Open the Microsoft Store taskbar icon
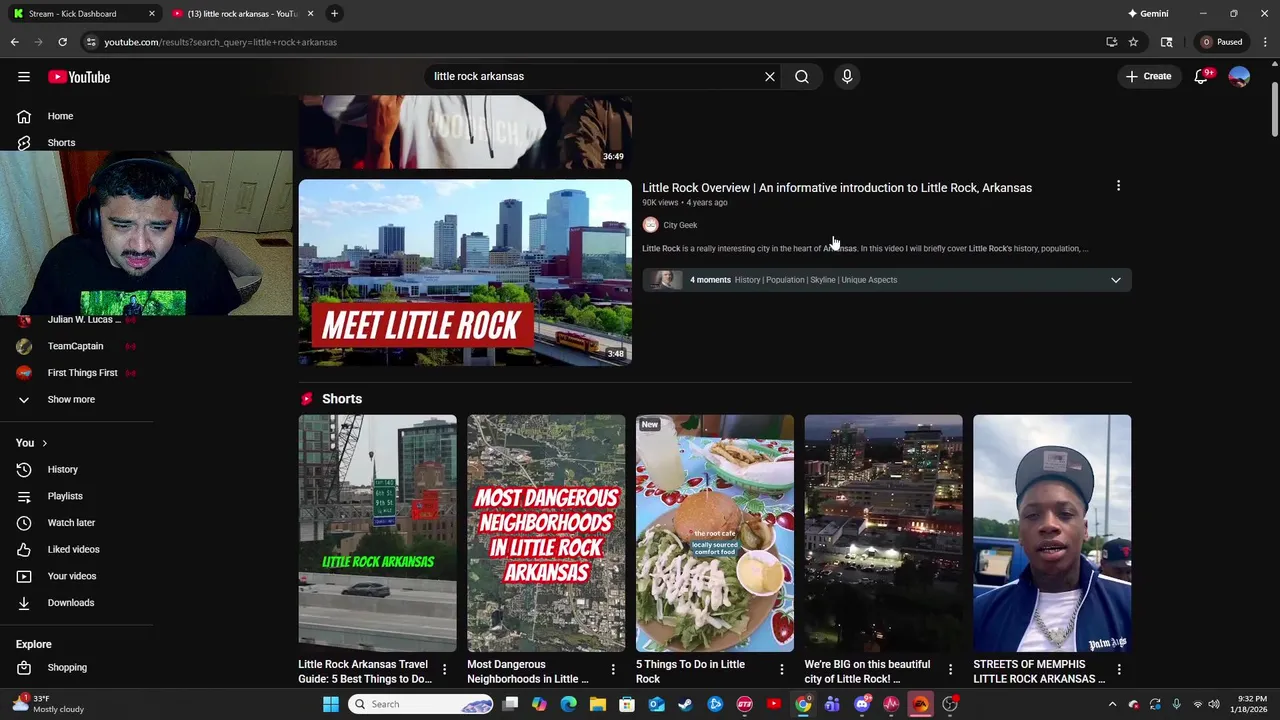The image size is (1280, 720). point(627,704)
